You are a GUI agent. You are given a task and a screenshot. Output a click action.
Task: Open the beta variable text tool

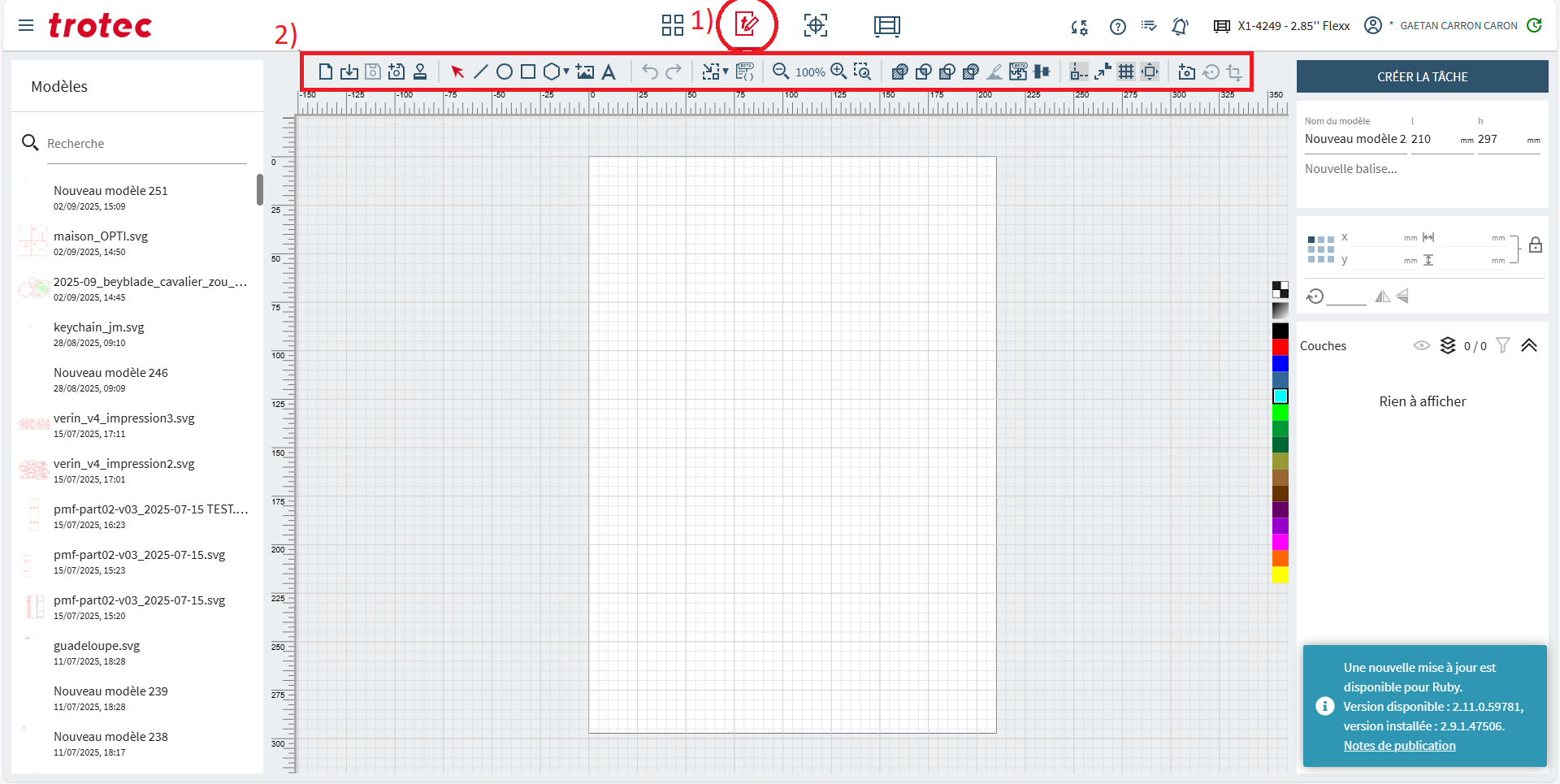tap(745, 71)
